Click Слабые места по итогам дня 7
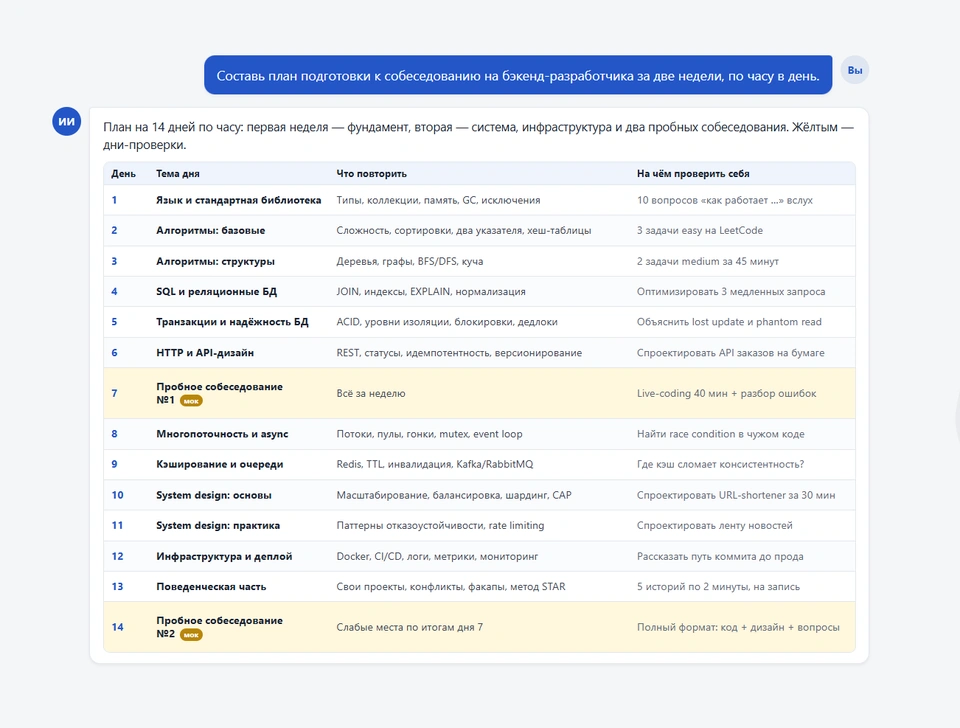Screen dimensions: 960x728 (x=410, y=627)
